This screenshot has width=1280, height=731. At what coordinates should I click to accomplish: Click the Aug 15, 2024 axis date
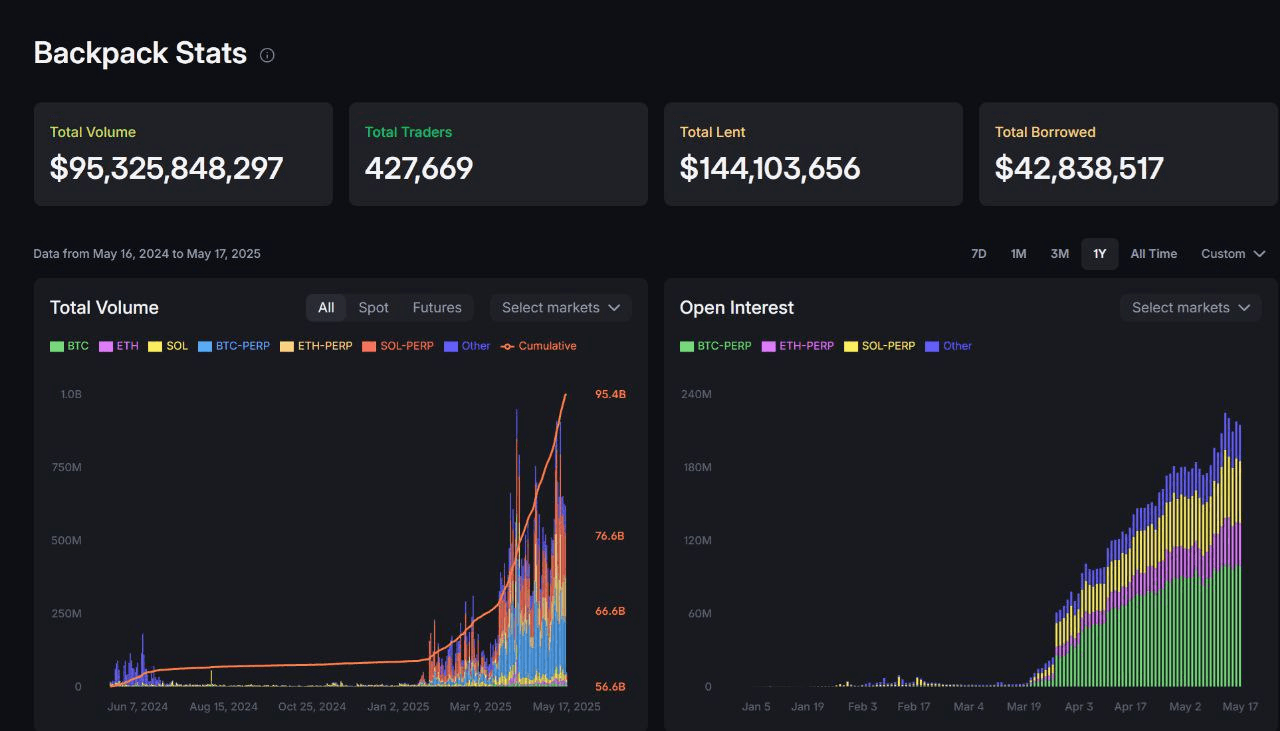click(223, 707)
